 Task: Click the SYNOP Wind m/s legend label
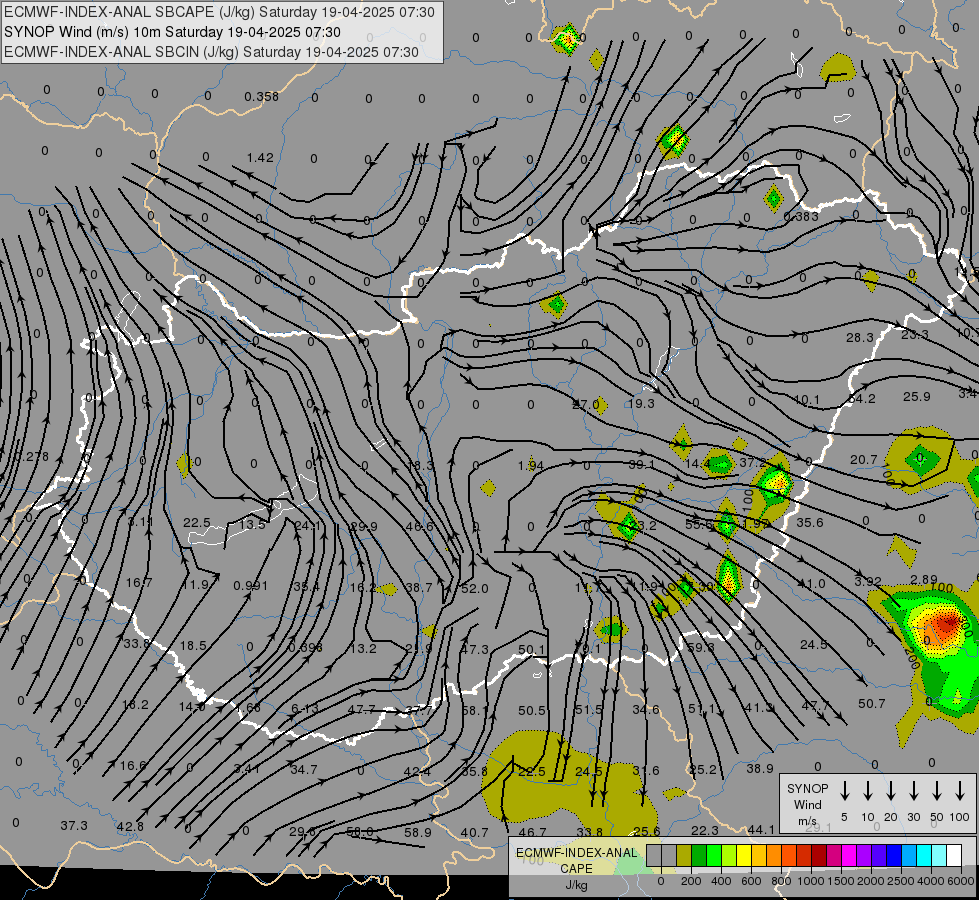[x=807, y=804]
